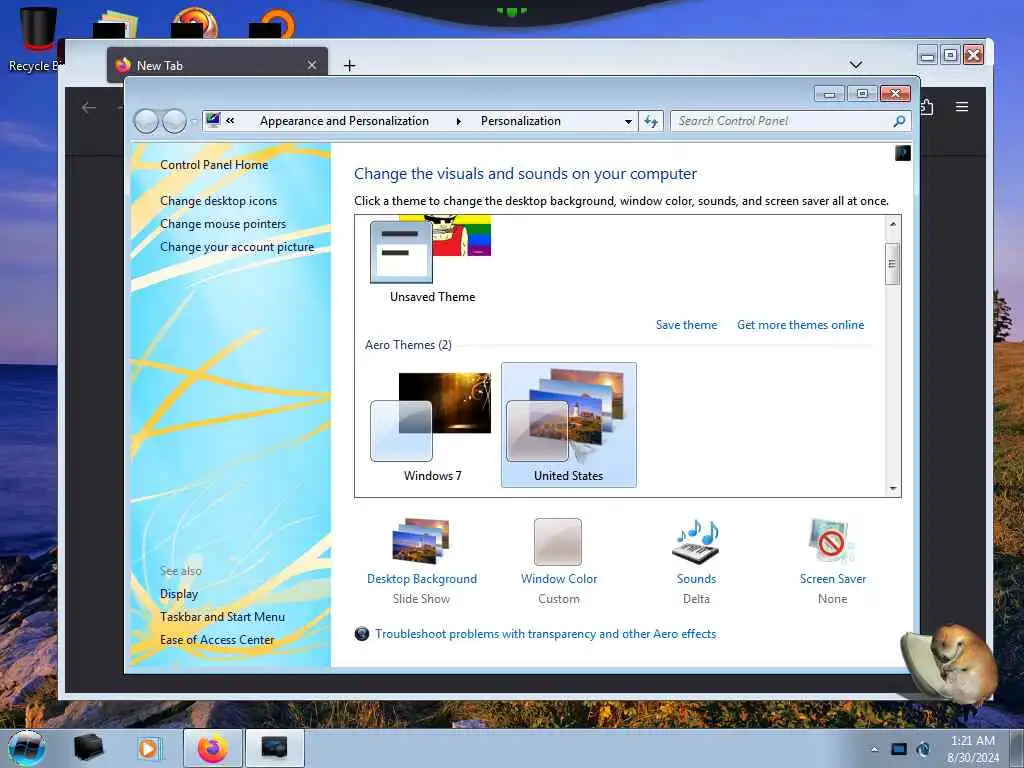1024x768 pixels.
Task: Go to Control Panel Home
Action: pos(214,165)
